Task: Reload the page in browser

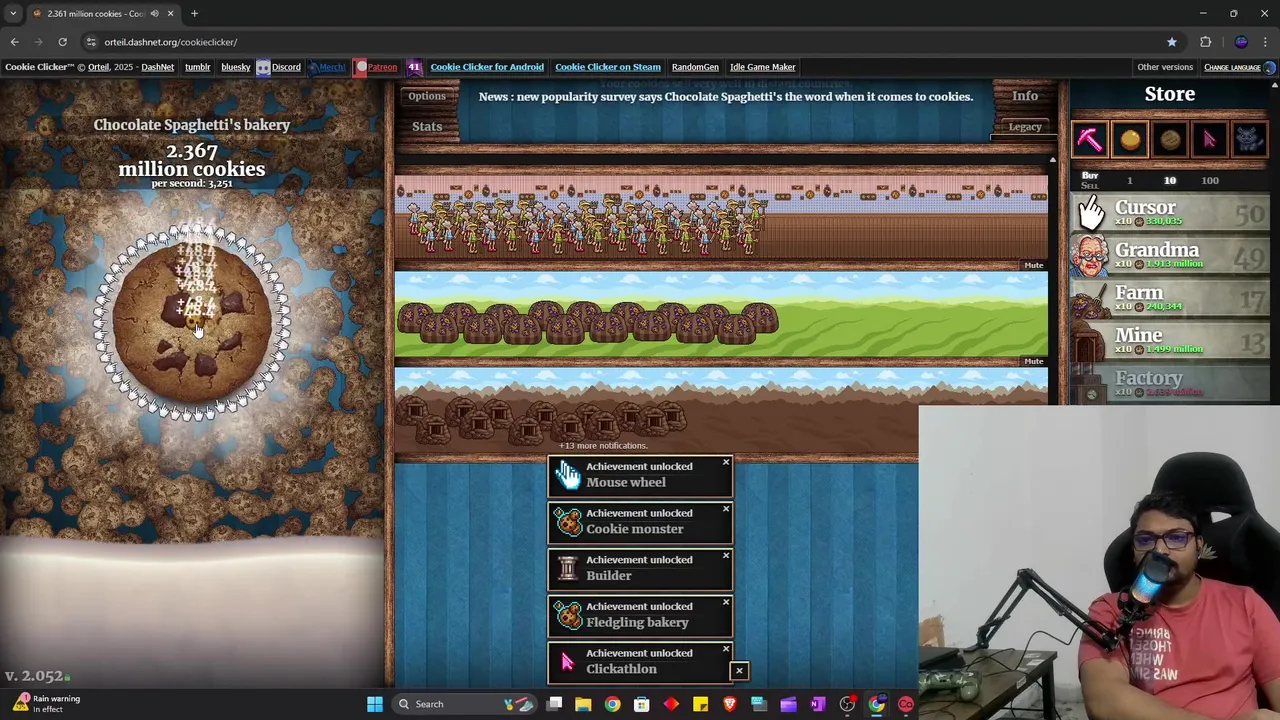Action: coord(62,42)
